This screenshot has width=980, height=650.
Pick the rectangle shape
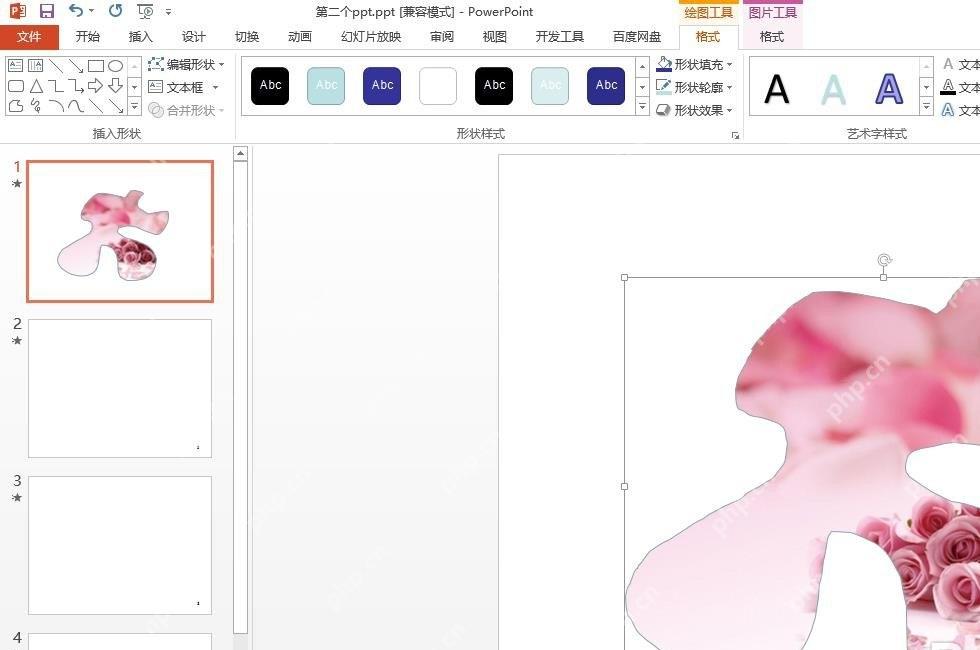(x=96, y=66)
